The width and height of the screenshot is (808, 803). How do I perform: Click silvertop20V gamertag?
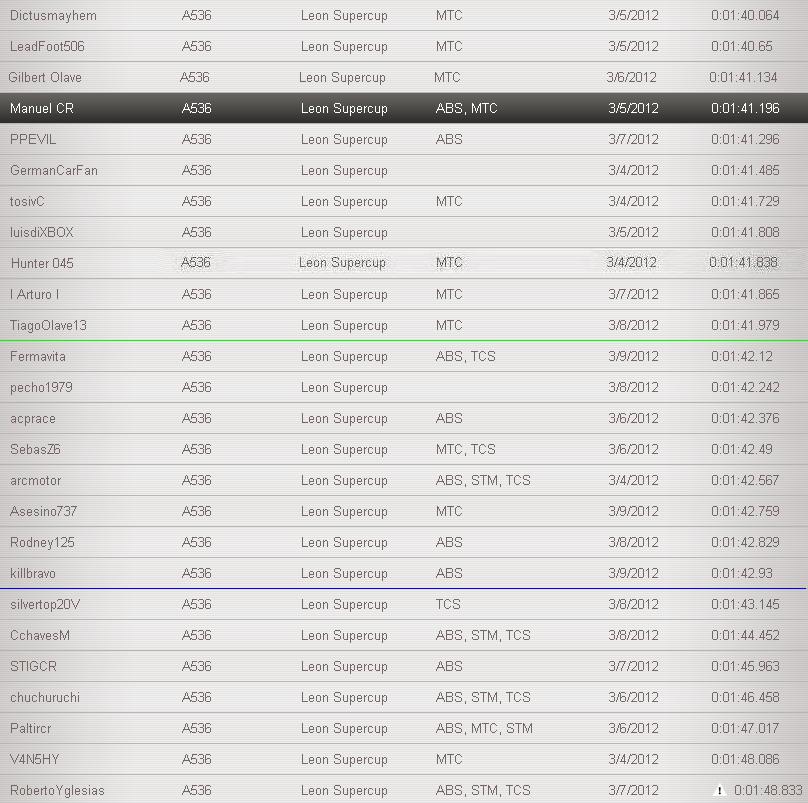[x=45, y=605]
